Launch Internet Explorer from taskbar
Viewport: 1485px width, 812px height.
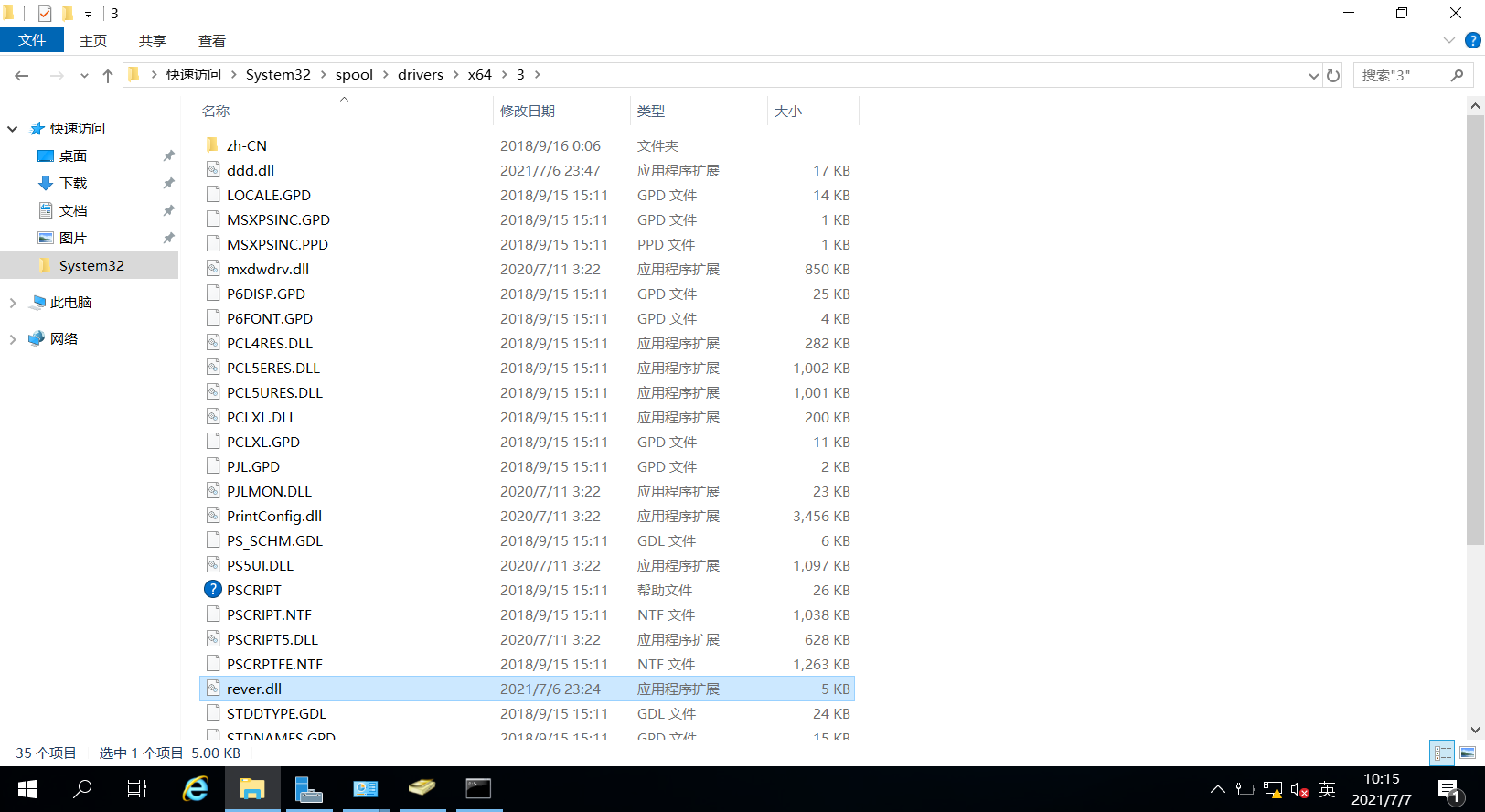coord(195,789)
